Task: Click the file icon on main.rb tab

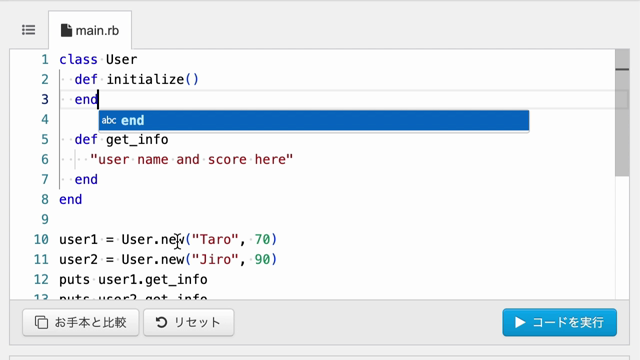Action: pyautogui.click(x=66, y=30)
